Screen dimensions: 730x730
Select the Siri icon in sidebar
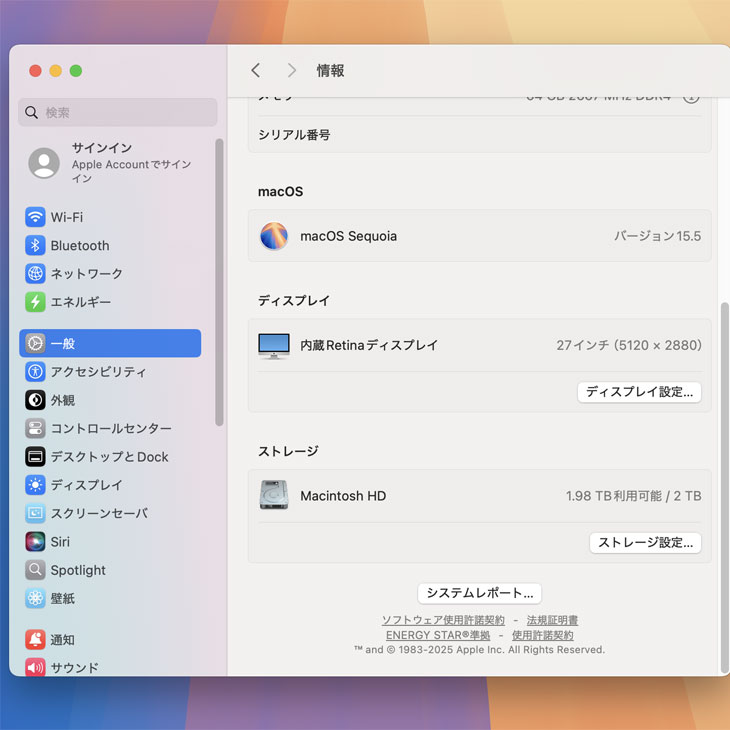(35, 541)
